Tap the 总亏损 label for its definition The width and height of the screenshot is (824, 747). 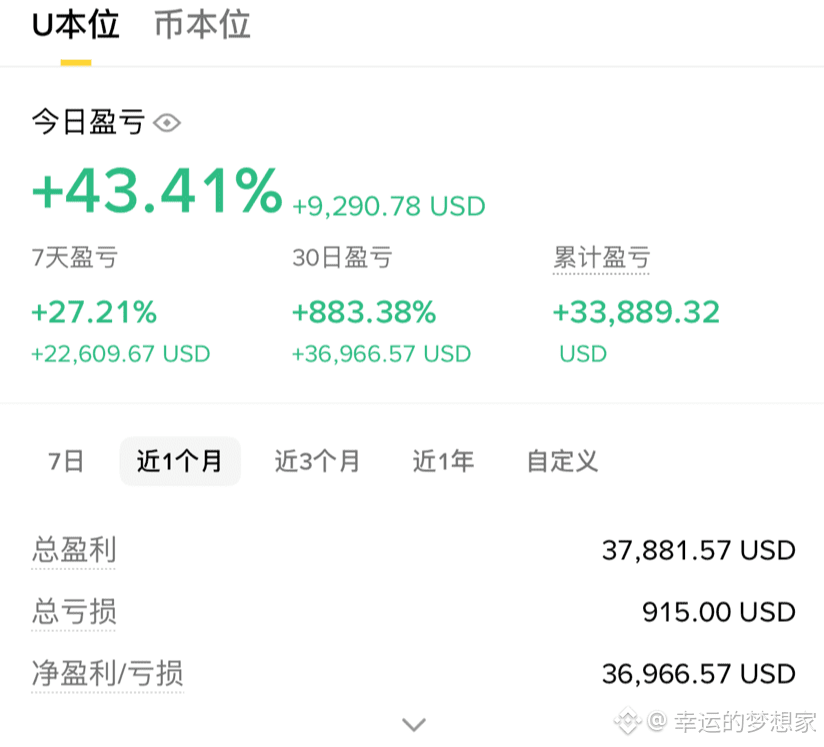pyautogui.click(x=74, y=611)
